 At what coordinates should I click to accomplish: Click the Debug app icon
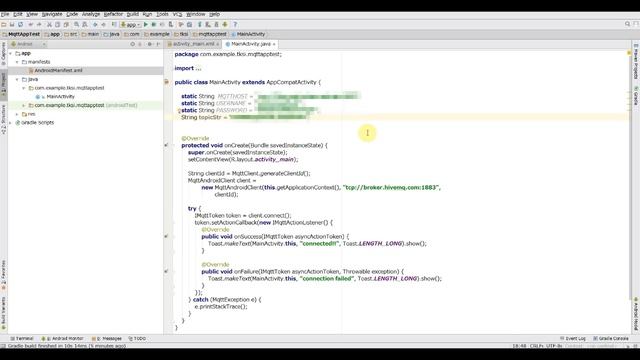[154, 24]
